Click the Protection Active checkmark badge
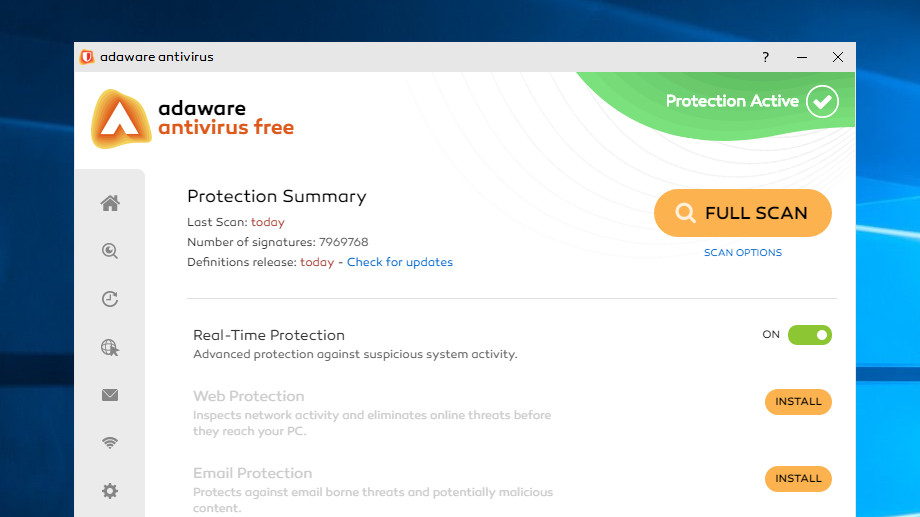920x517 pixels. click(x=822, y=101)
